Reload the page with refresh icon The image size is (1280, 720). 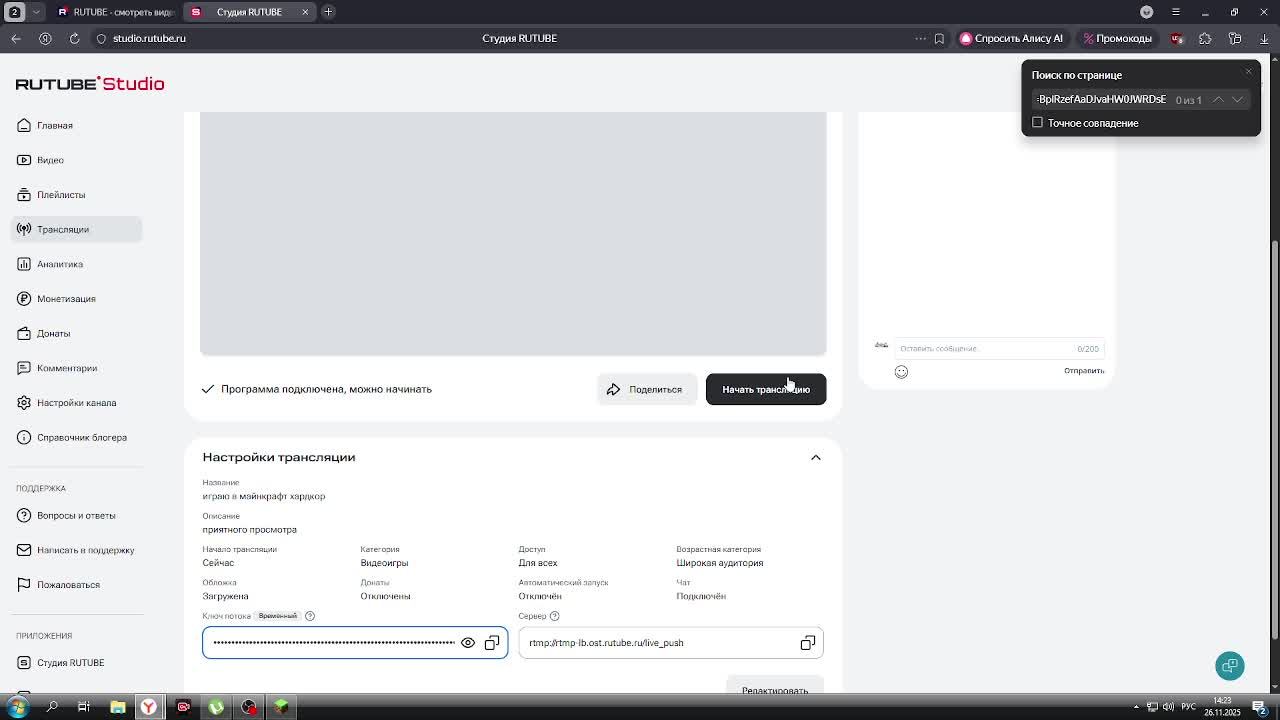tap(74, 38)
